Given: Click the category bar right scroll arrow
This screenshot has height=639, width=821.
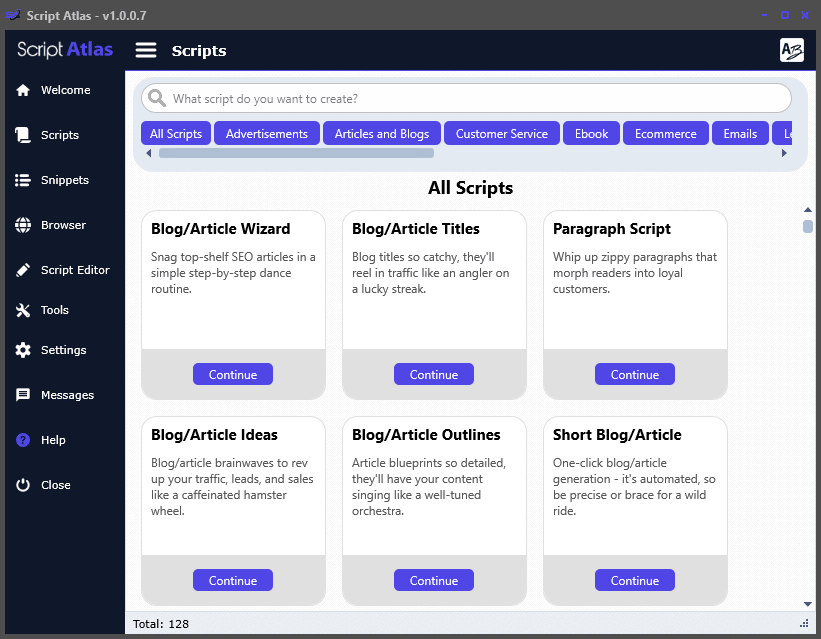Looking at the screenshot, I should tap(784, 153).
